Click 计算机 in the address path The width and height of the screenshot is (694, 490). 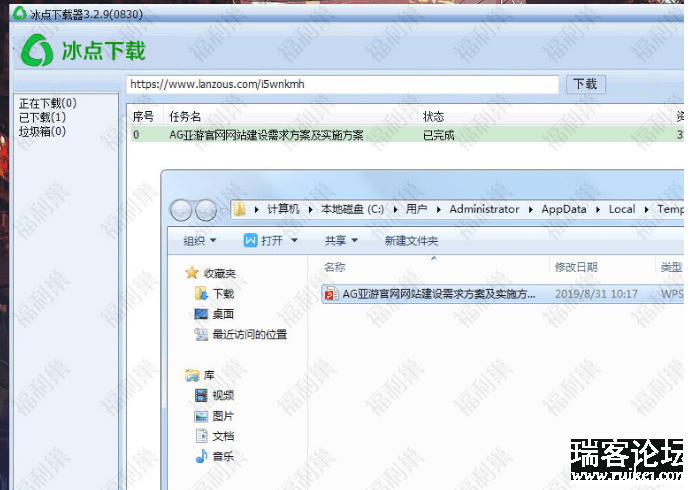(x=283, y=209)
